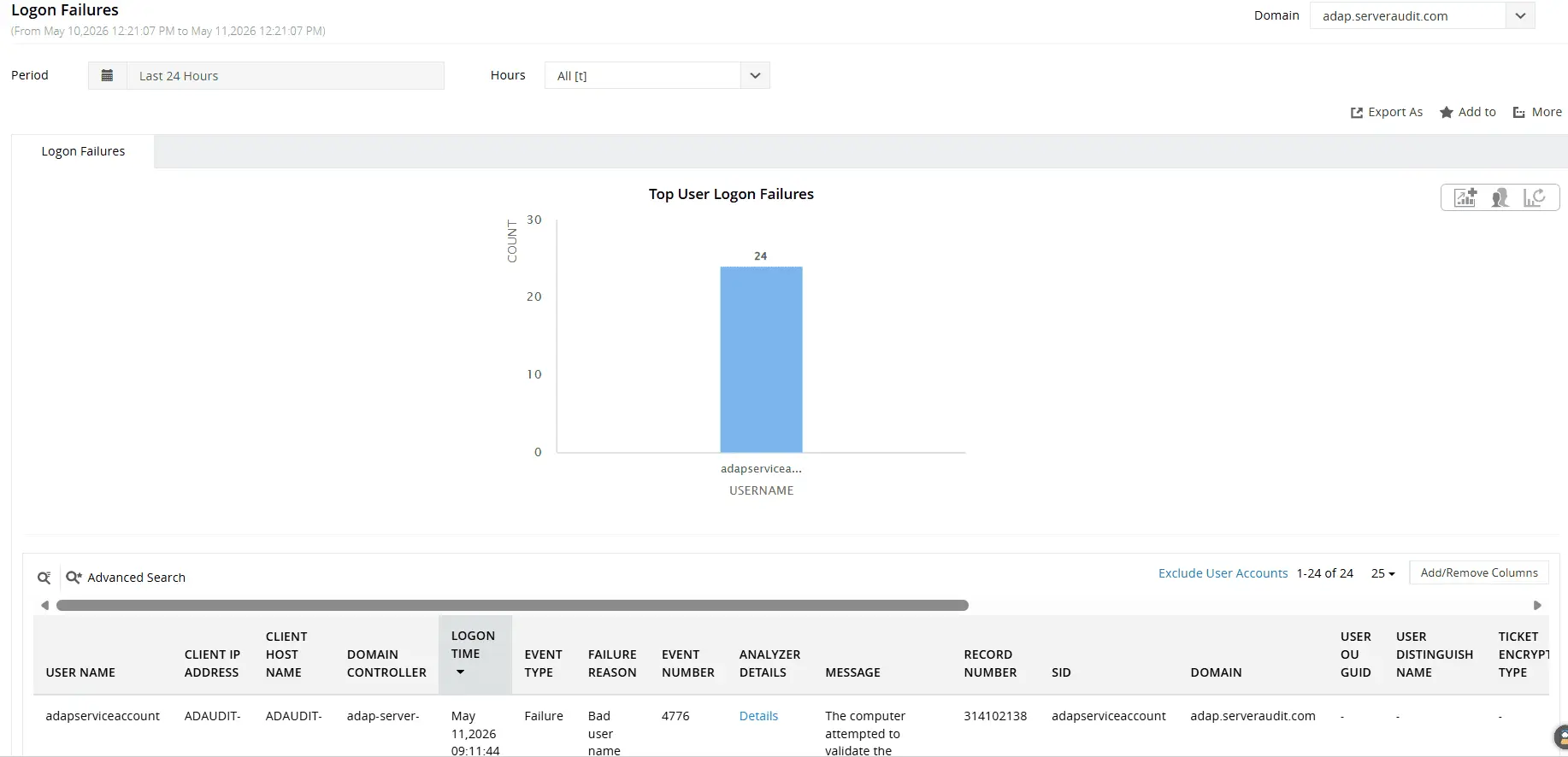Select the Domain adap.serveraudit.com field

tap(1407, 15)
